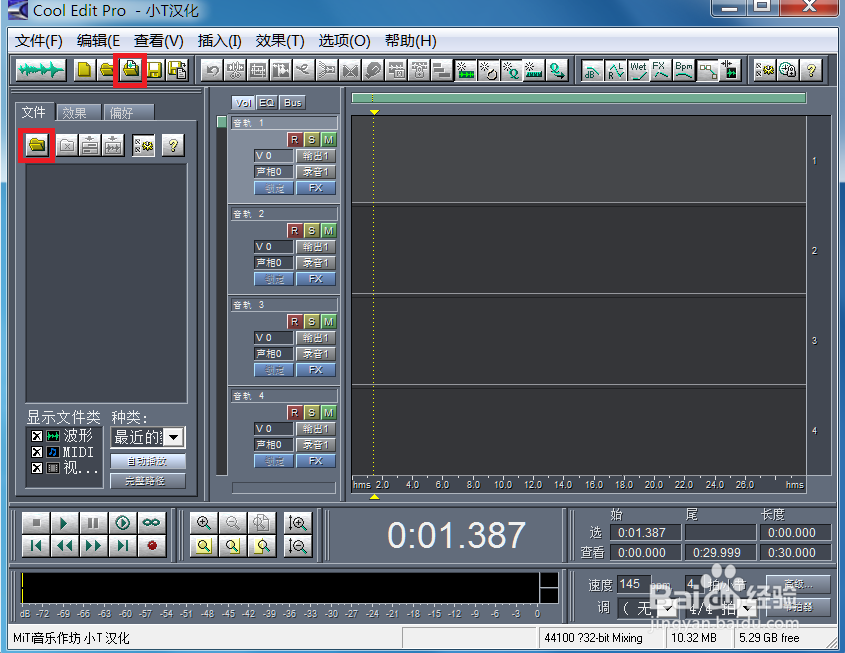The height and width of the screenshot is (653, 845).
Task: Click help icon in file panel
Action: (173, 145)
